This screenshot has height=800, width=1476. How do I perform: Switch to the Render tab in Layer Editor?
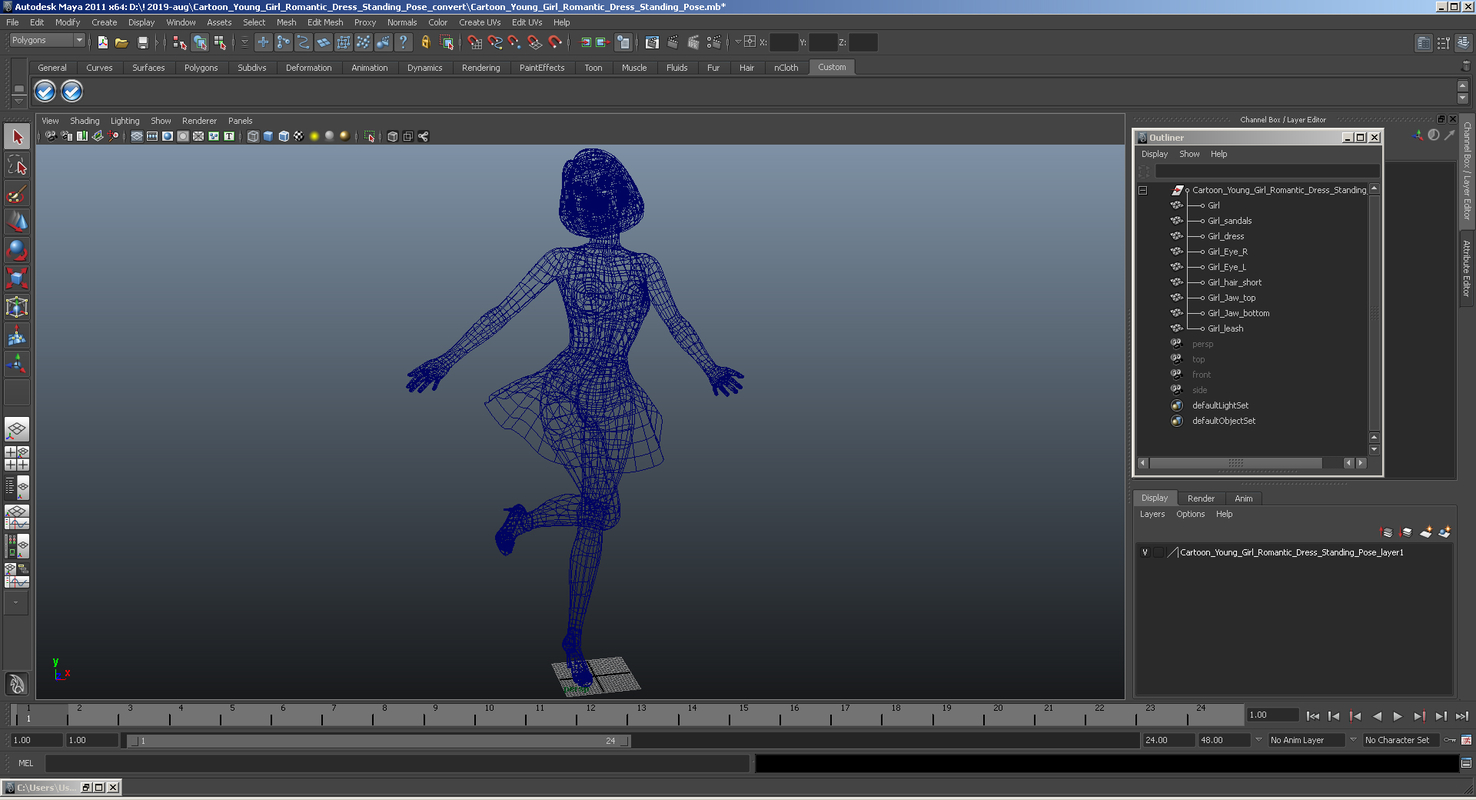pyautogui.click(x=1200, y=498)
